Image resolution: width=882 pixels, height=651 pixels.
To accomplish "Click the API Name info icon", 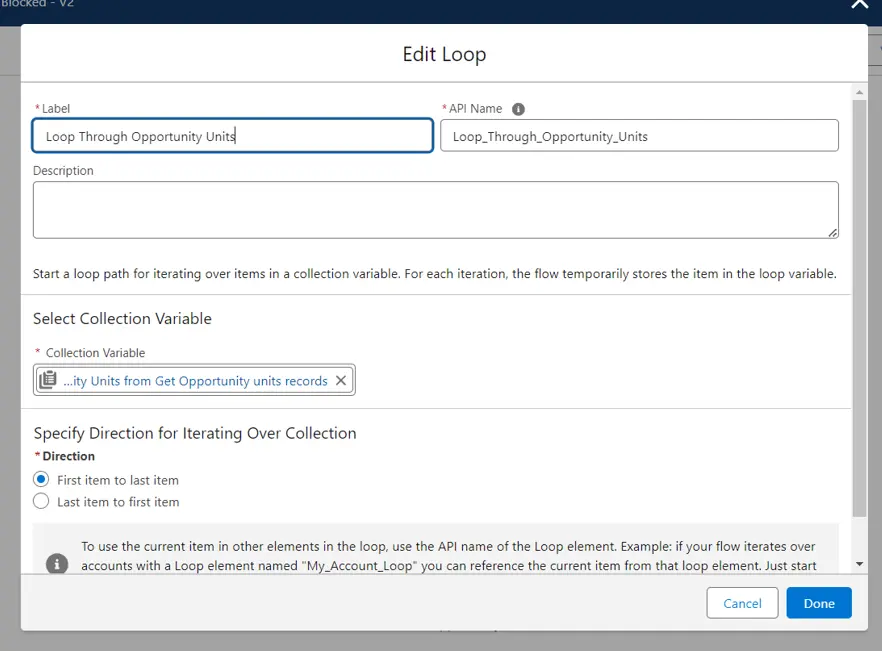I will [518, 109].
